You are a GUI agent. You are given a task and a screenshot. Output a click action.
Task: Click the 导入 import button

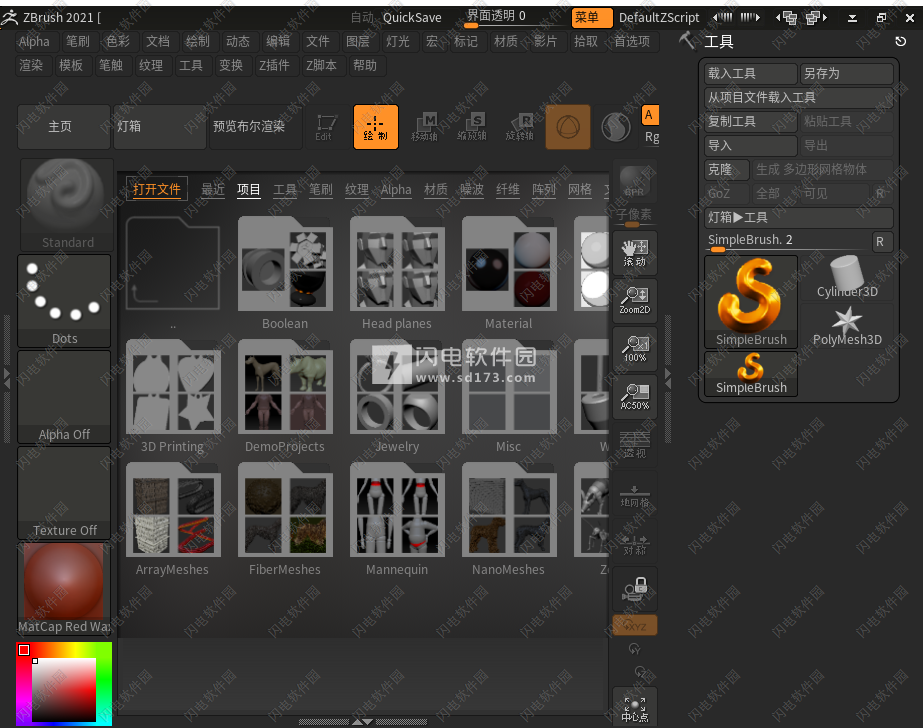[751, 145]
